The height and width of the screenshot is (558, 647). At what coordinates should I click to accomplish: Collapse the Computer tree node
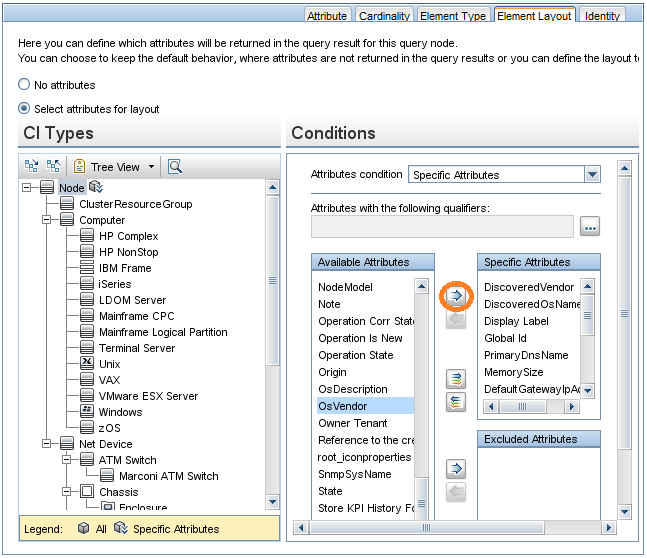point(46,220)
